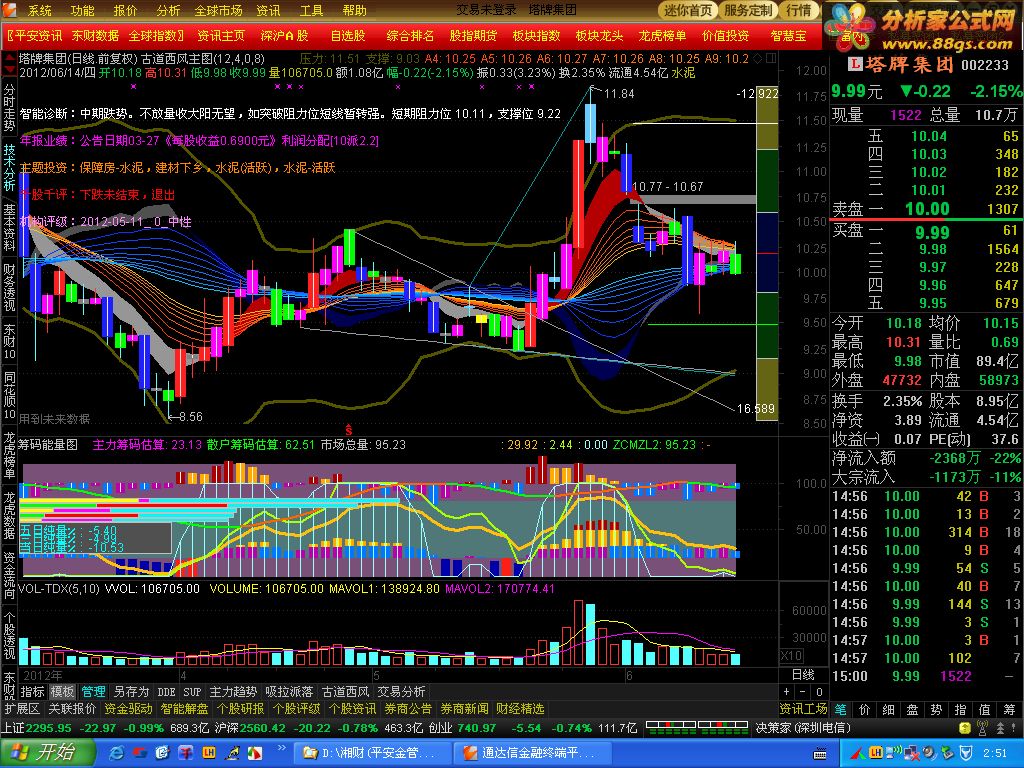Screen dimensions: 1024x768
Task: Launch Internet Explorer from the quick launch bar
Action: 117,753
